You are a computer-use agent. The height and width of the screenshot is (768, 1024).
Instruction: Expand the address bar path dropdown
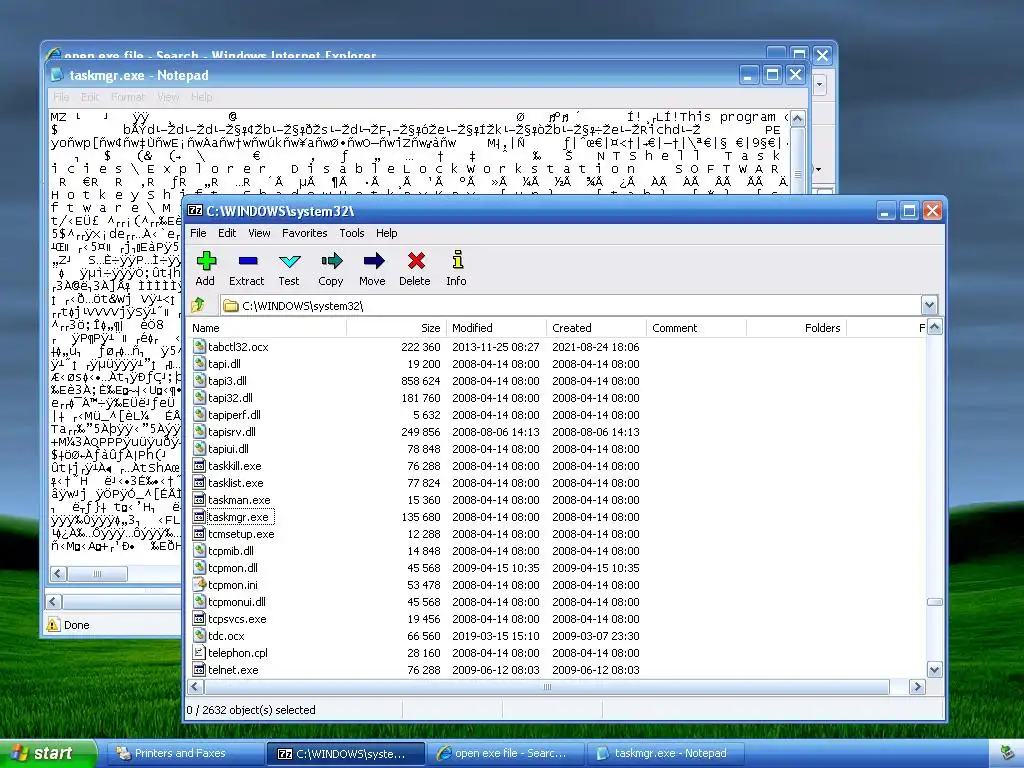pos(929,305)
